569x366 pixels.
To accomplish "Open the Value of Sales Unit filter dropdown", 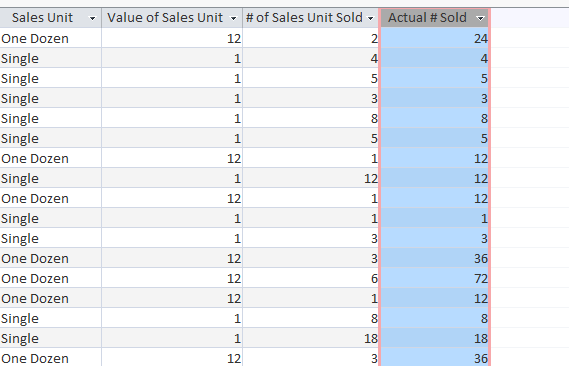I will tap(233, 18).
